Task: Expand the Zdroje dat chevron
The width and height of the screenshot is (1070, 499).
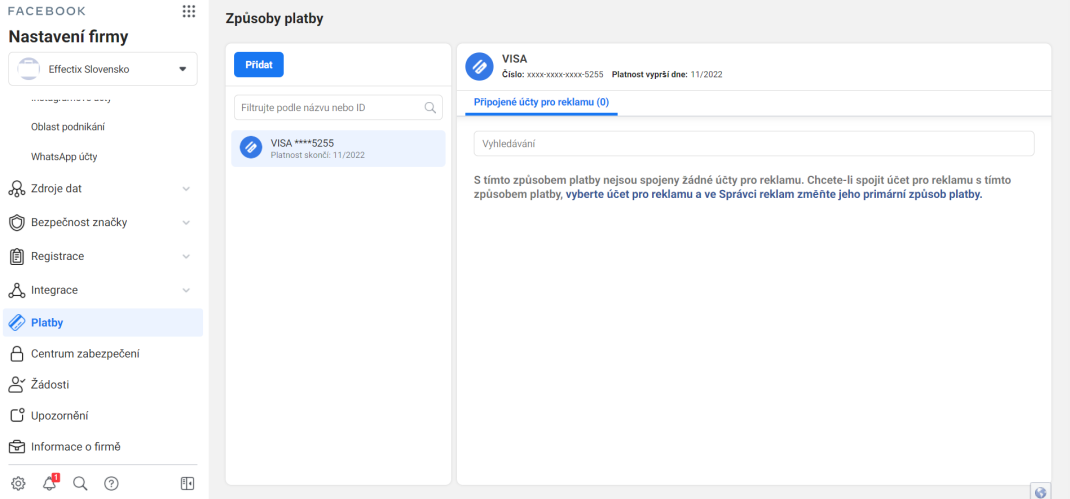Action: click(x=186, y=189)
